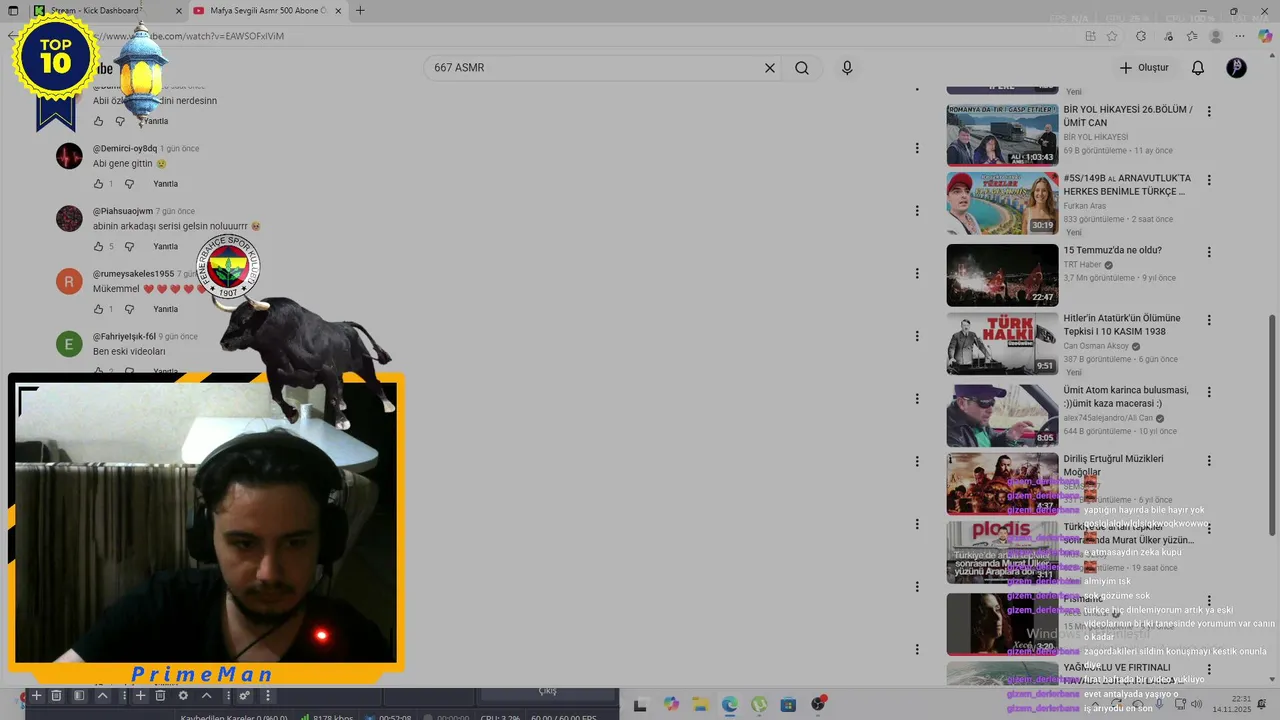The height and width of the screenshot is (720, 1280).
Task: Open the YouTube account avatar menu
Action: click(x=1237, y=68)
